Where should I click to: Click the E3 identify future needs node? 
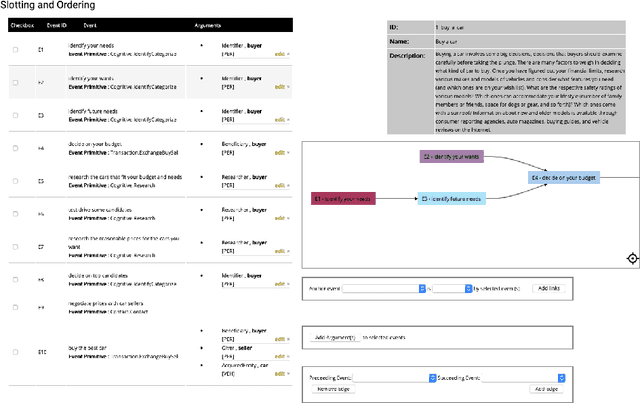[x=448, y=200]
